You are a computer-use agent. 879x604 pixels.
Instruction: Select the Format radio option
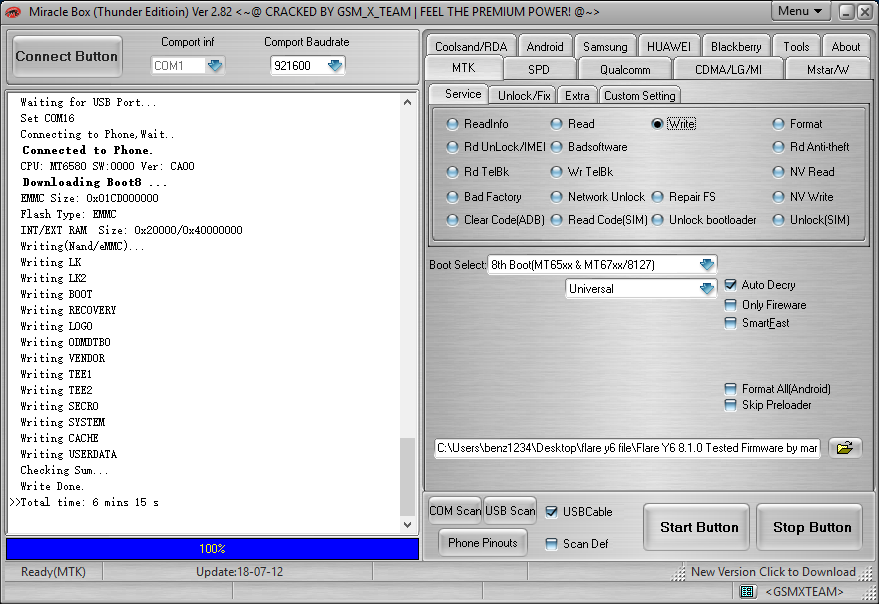[778, 124]
